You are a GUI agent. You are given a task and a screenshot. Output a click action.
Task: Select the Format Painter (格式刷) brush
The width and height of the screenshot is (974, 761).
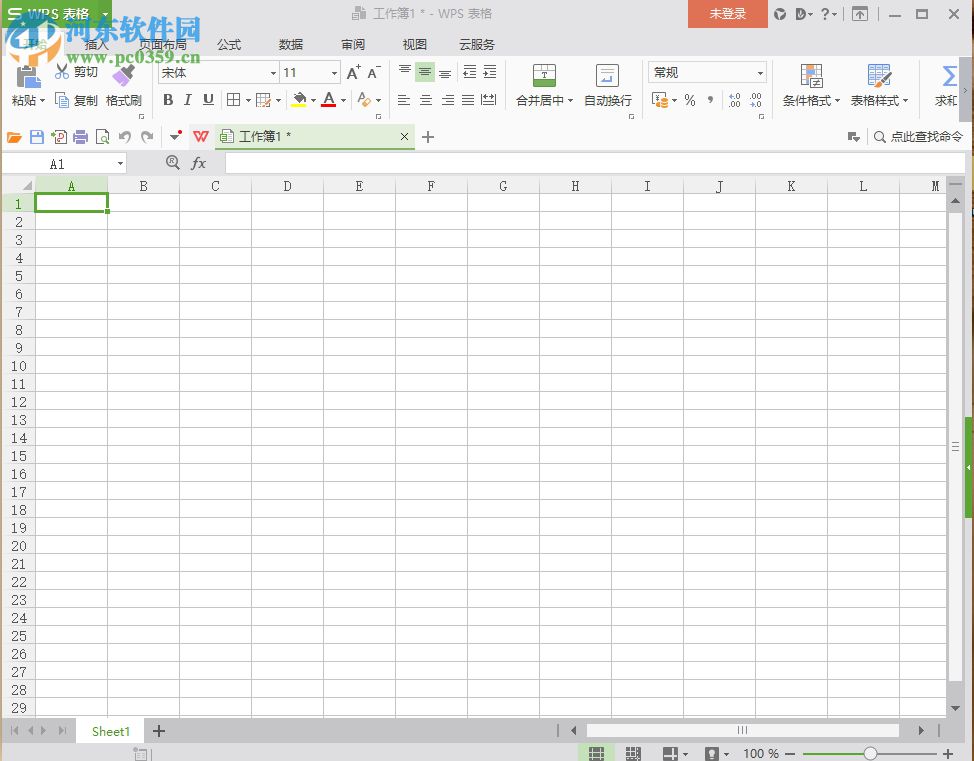click(123, 75)
